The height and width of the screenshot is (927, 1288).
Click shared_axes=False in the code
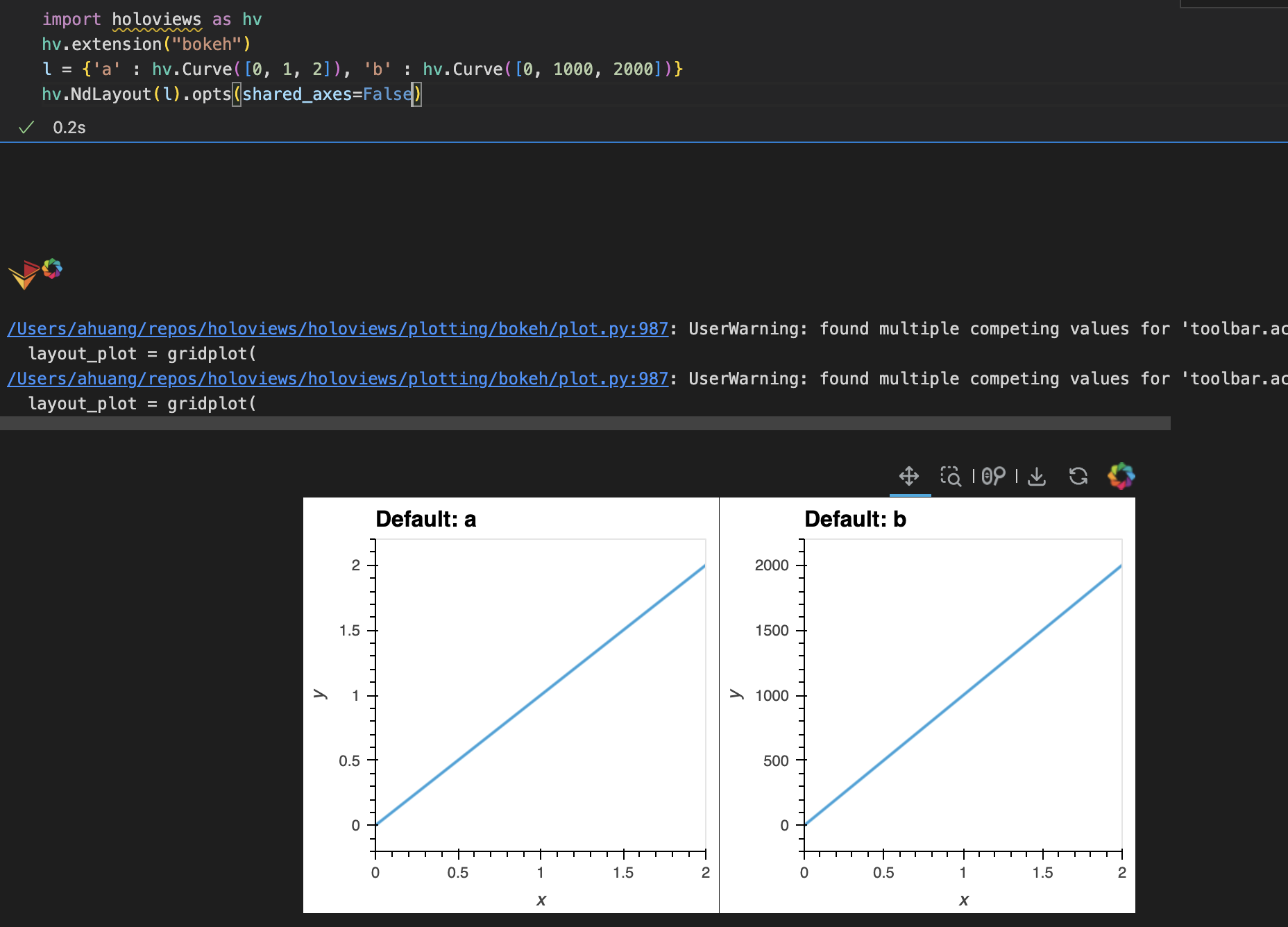(327, 94)
